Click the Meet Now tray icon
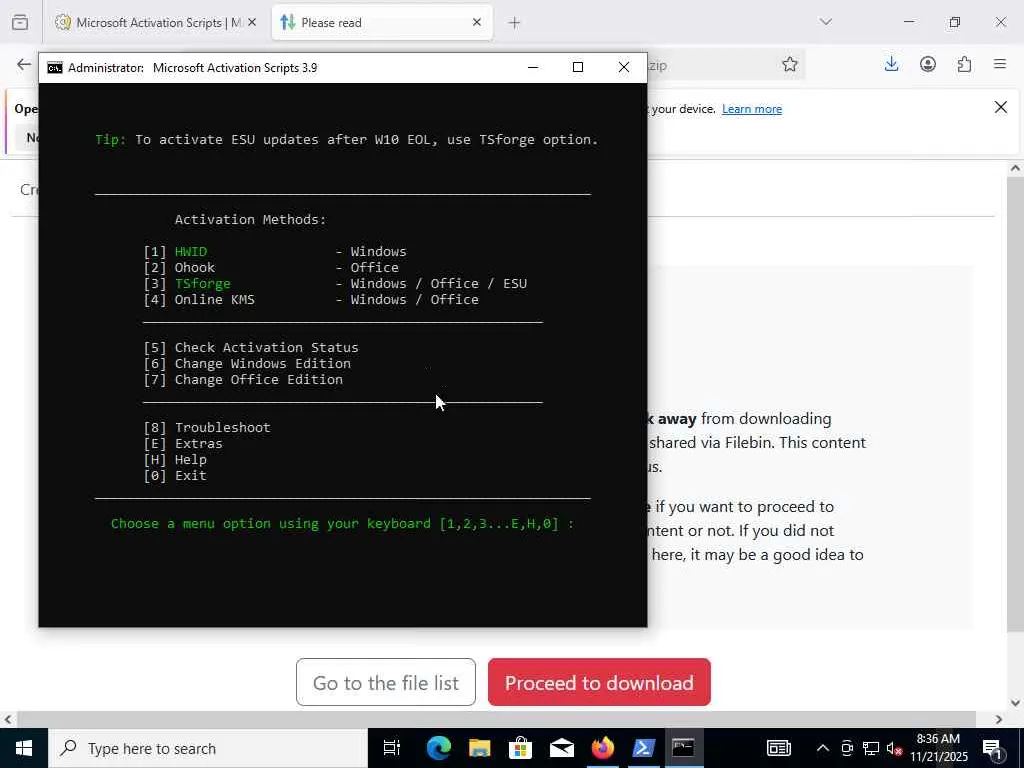This screenshot has width=1024, height=768. coord(847,748)
